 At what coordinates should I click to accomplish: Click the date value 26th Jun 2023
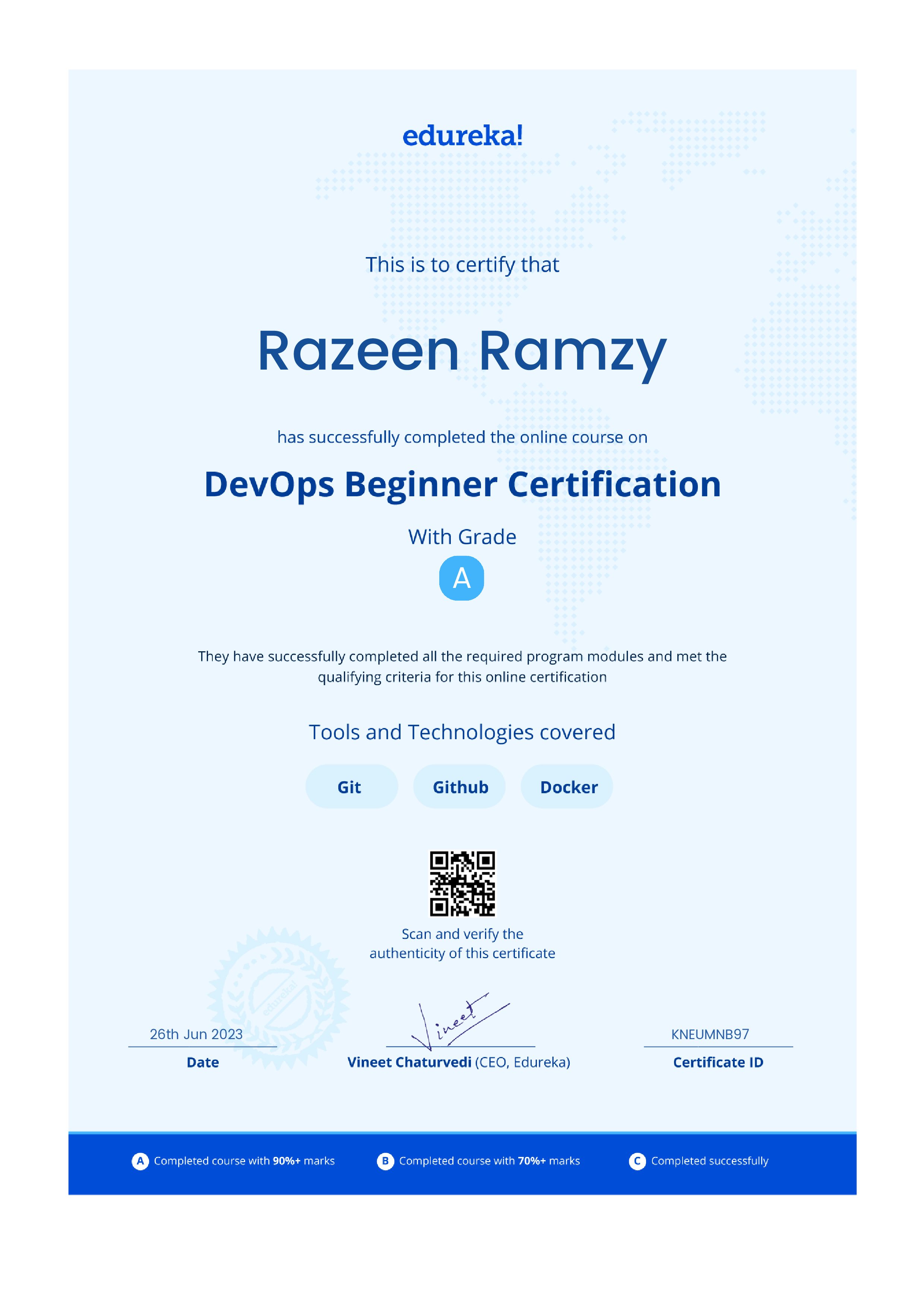coord(196,1034)
